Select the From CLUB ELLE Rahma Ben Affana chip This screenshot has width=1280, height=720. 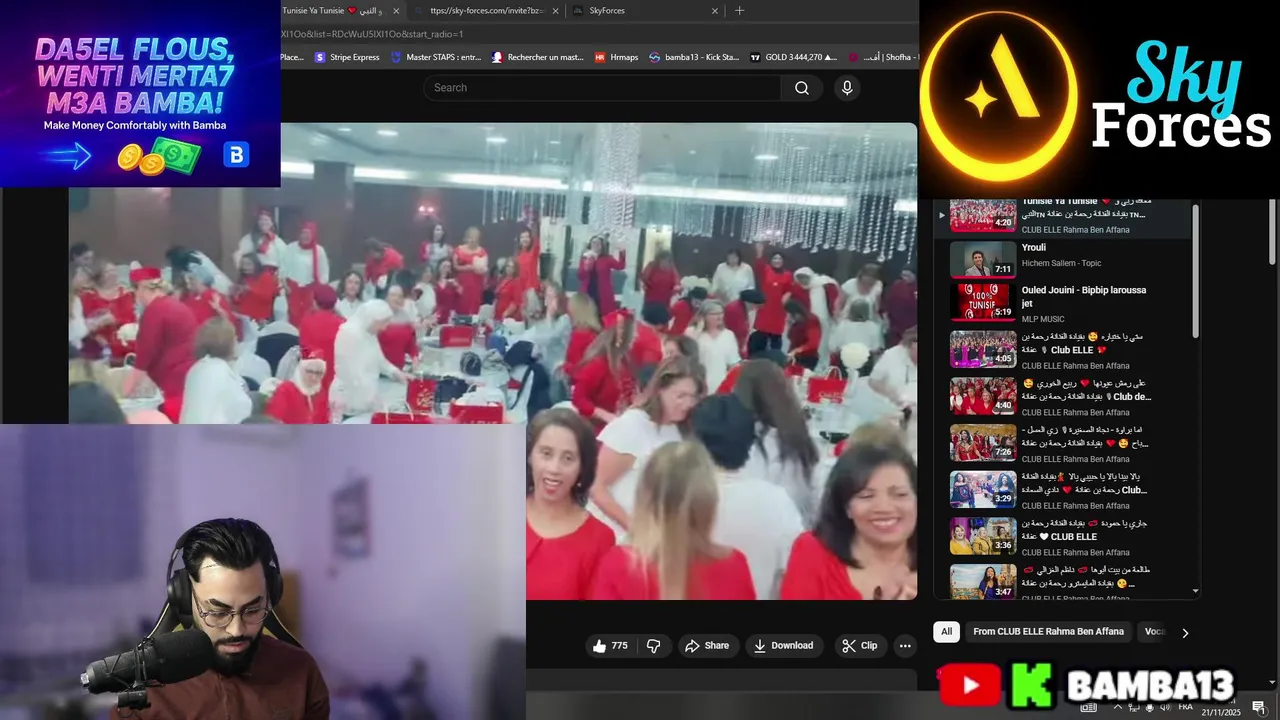click(1048, 632)
